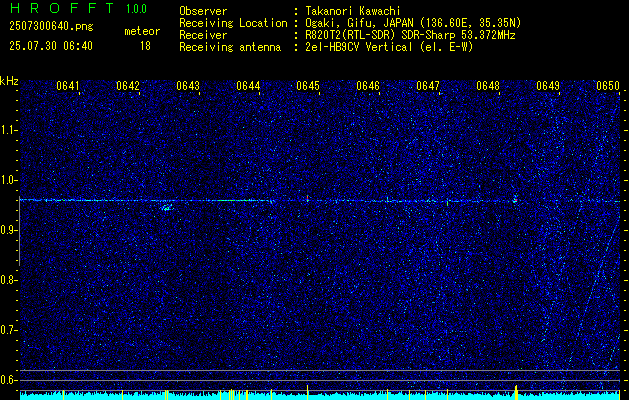Click the 1.1 kHz axis label

click(x=8, y=130)
